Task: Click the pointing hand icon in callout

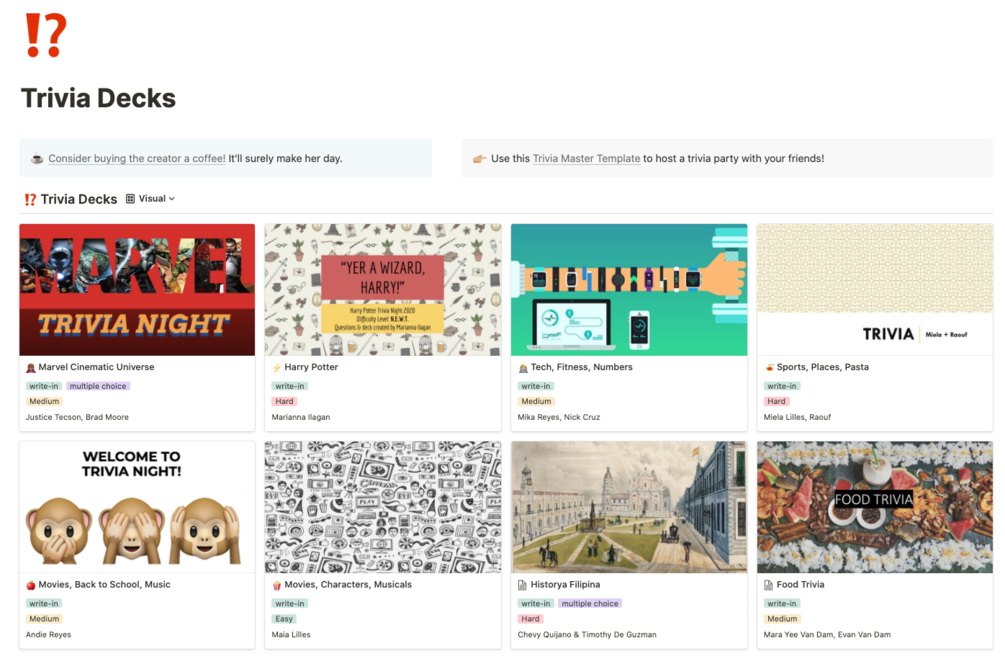Action: pyautogui.click(x=479, y=158)
